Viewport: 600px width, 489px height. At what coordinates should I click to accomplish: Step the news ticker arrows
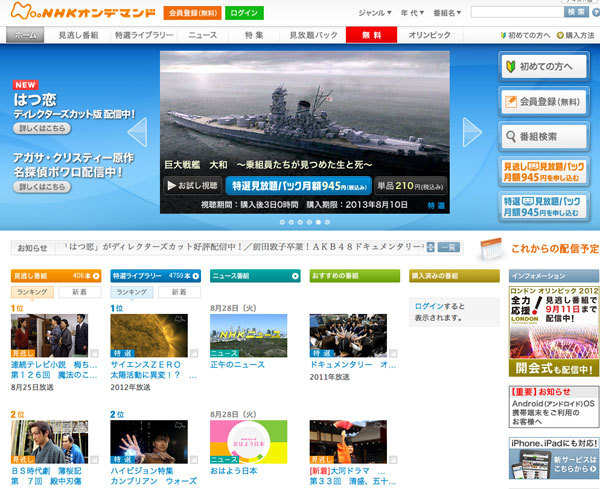click(430, 247)
